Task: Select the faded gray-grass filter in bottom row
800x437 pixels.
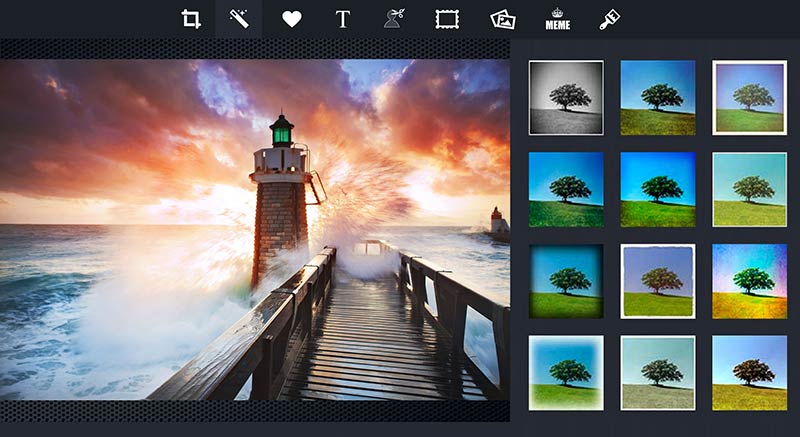Action: point(658,372)
